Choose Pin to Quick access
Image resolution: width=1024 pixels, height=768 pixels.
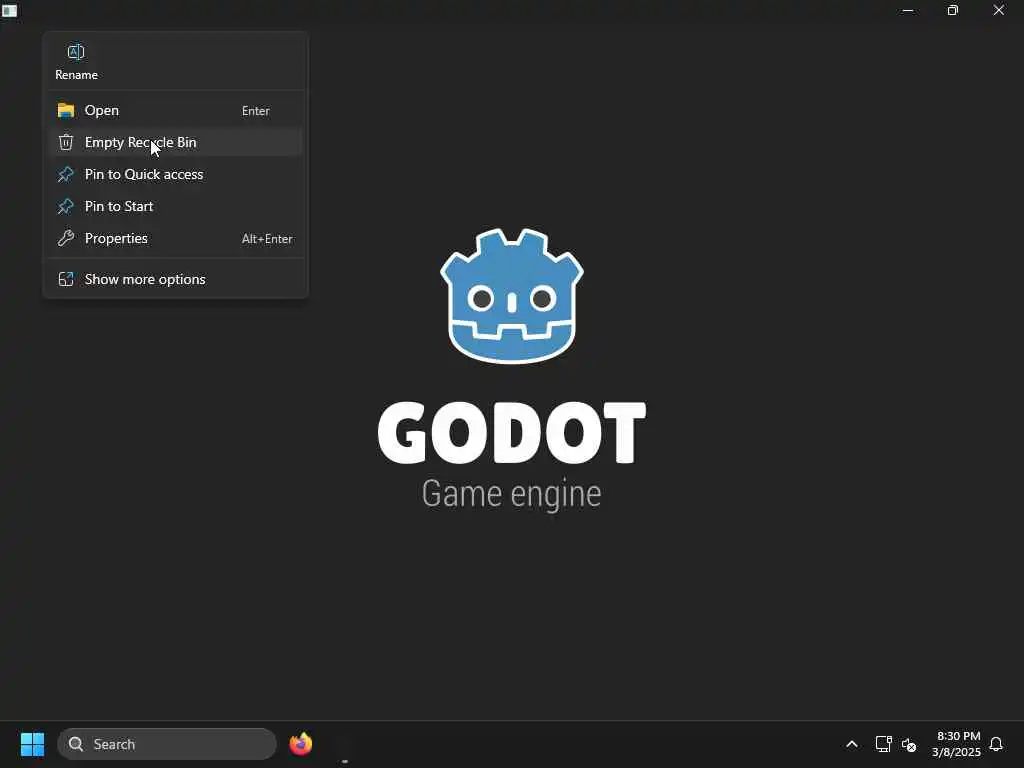(175, 174)
